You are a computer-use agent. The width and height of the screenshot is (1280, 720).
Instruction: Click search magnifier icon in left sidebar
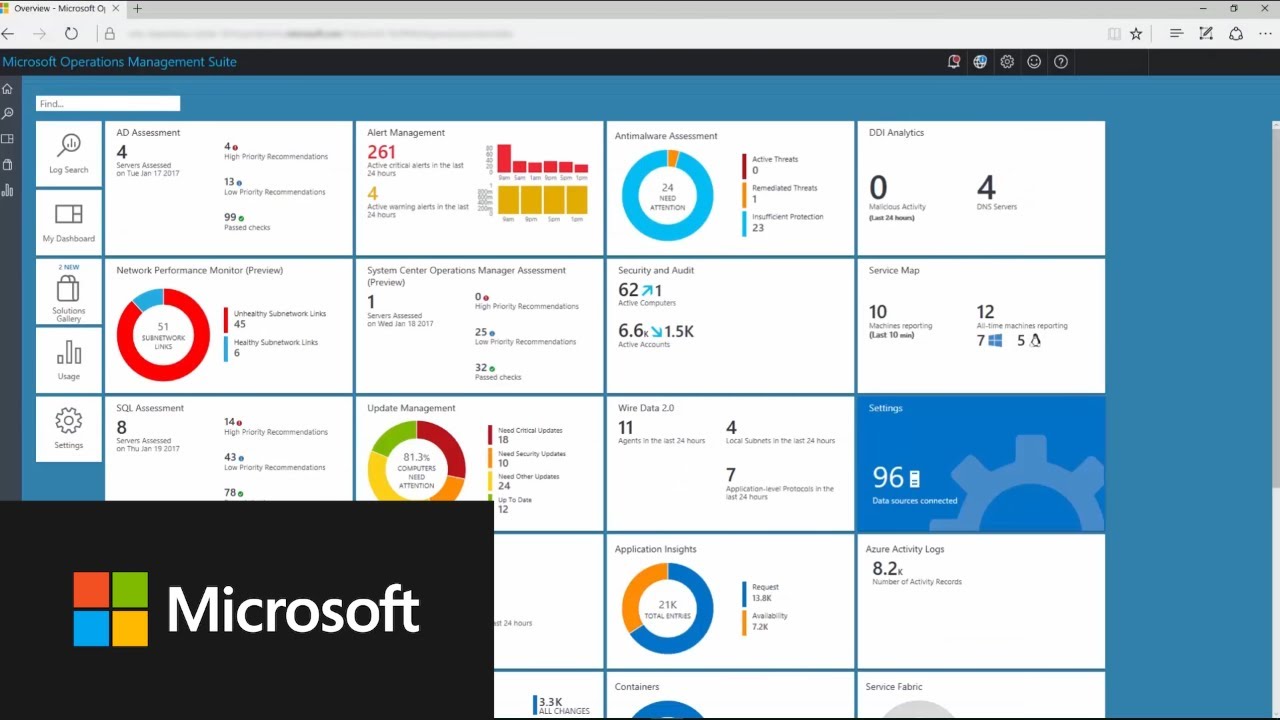[x=8, y=114]
